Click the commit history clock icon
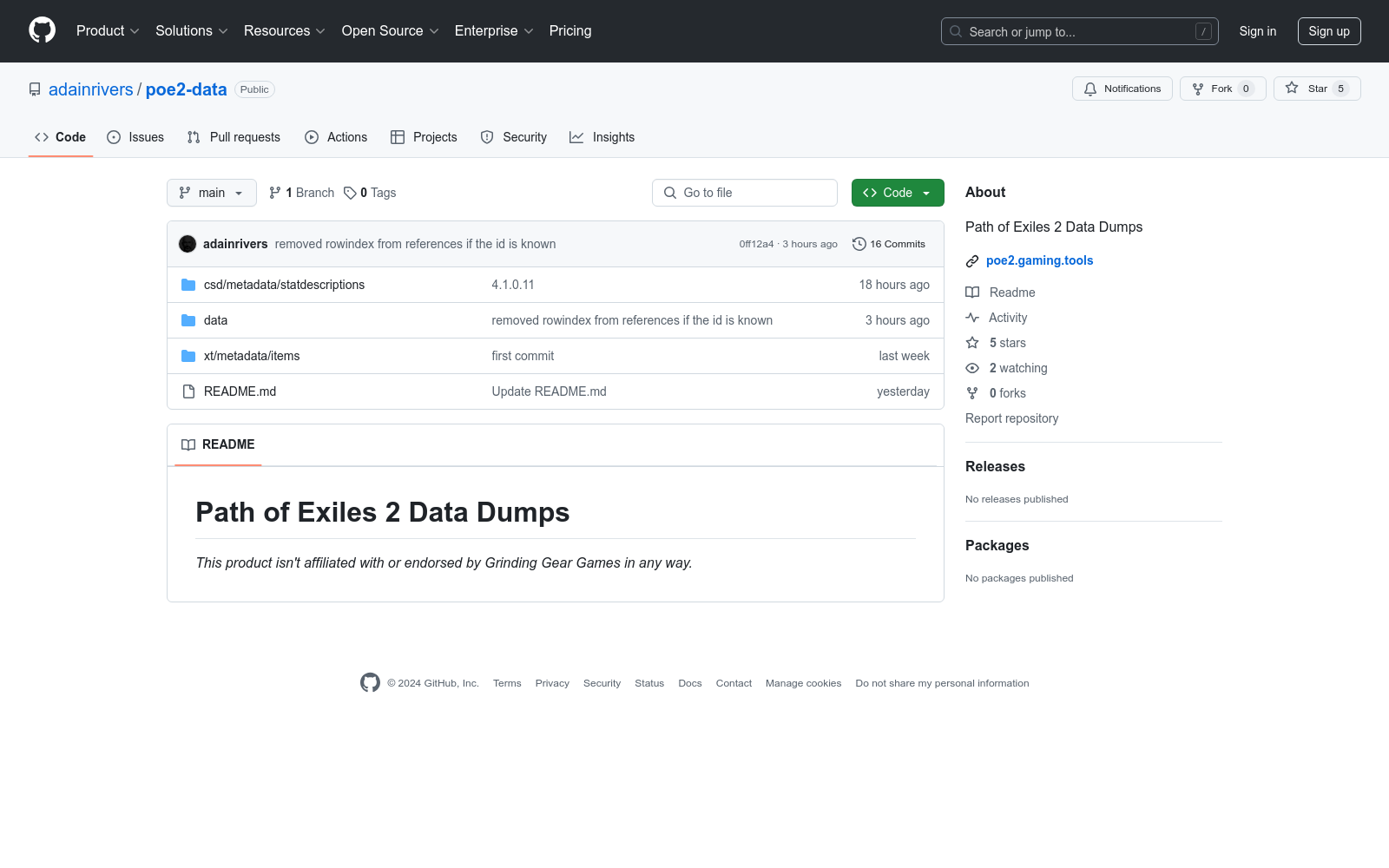The image size is (1389, 868). click(x=859, y=244)
